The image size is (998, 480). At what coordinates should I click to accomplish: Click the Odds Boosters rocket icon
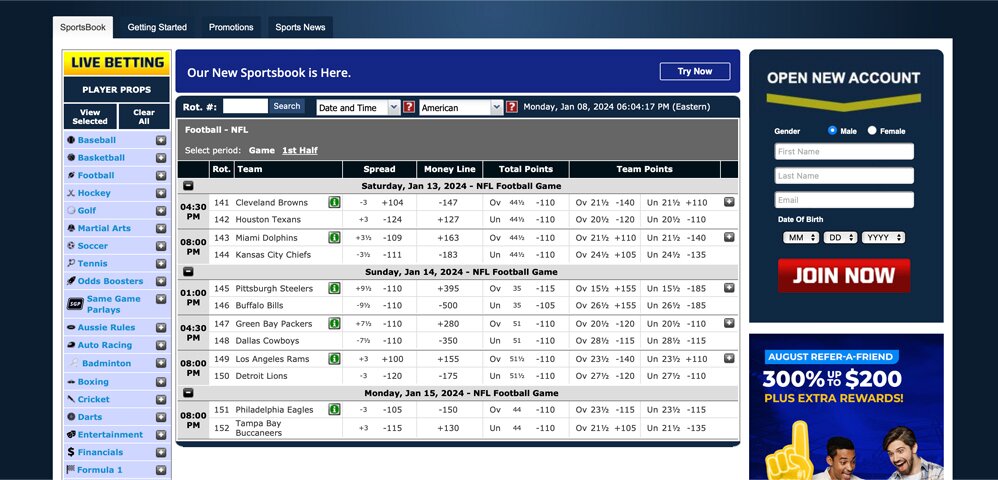click(x=71, y=281)
